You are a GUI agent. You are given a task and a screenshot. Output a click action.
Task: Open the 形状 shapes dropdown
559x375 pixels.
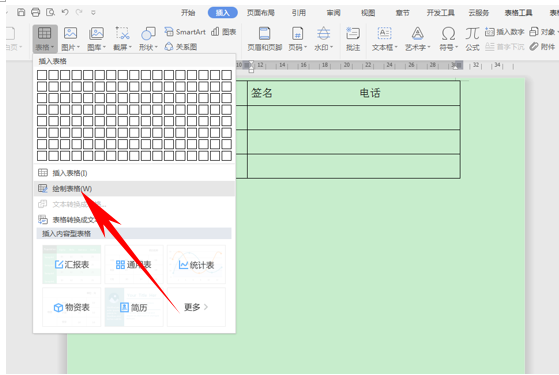(148, 38)
